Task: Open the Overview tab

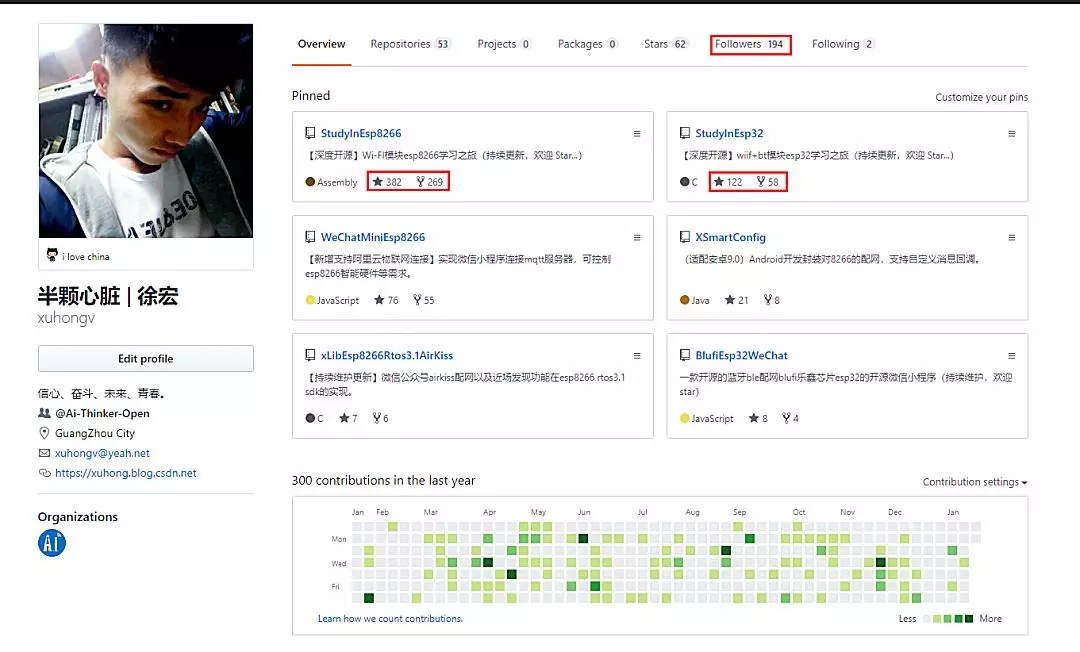Action: [321, 44]
